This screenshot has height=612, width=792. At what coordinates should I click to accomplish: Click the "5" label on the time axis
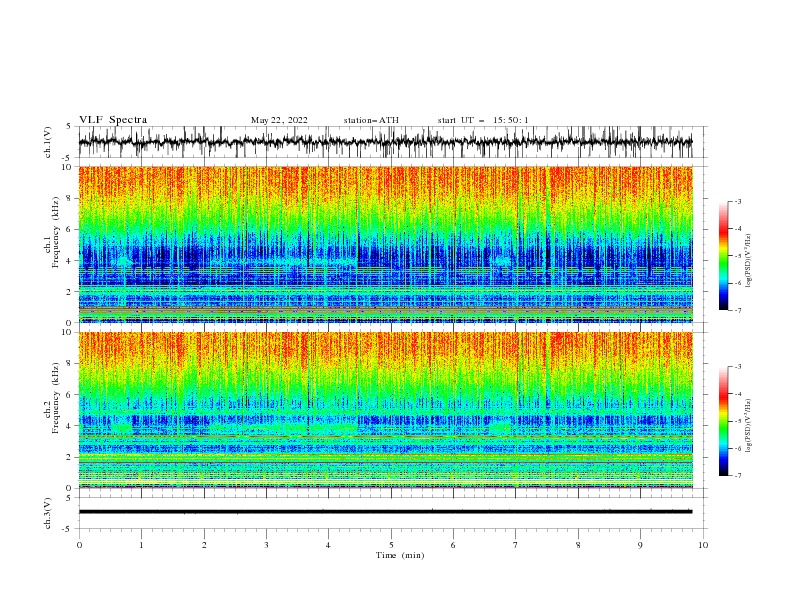click(x=391, y=545)
